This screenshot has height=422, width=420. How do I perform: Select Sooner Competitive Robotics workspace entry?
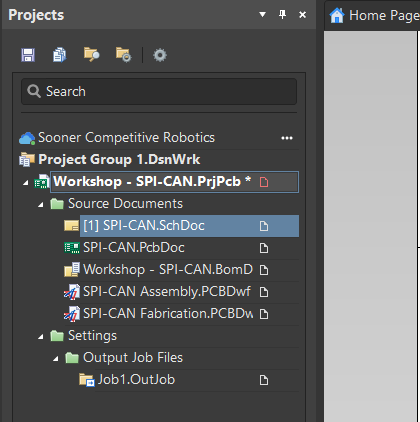click(x=126, y=138)
